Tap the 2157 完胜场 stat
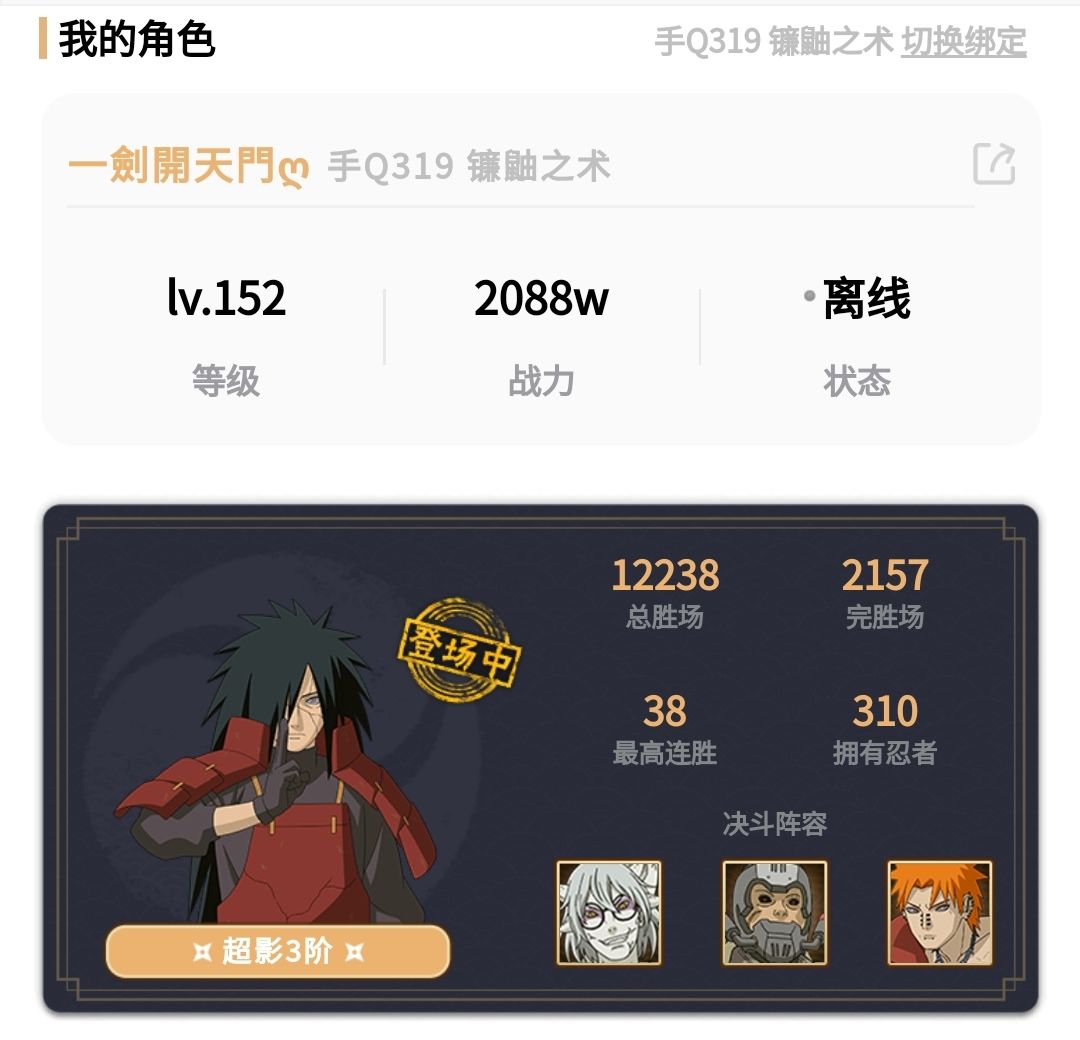Screen dimensions: 1080x1040 [885, 592]
